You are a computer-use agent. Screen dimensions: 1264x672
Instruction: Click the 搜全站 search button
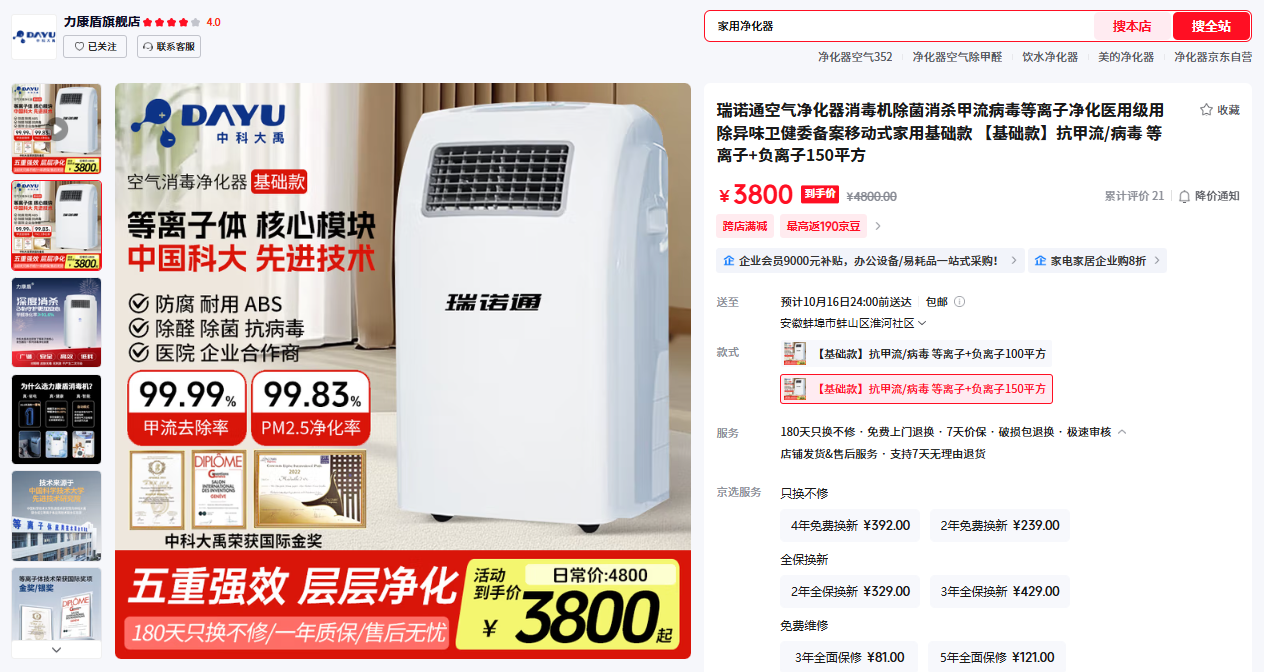(x=1211, y=26)
